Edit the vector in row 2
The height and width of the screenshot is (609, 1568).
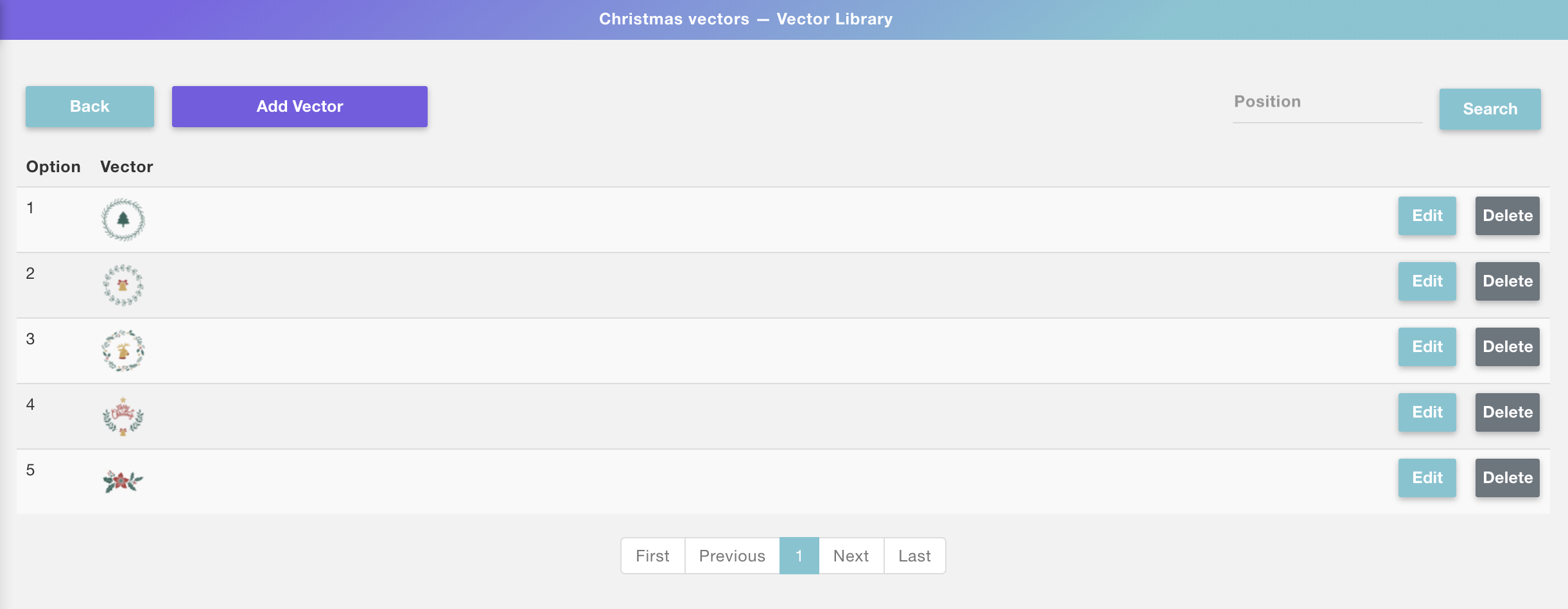pos(1427,281)
